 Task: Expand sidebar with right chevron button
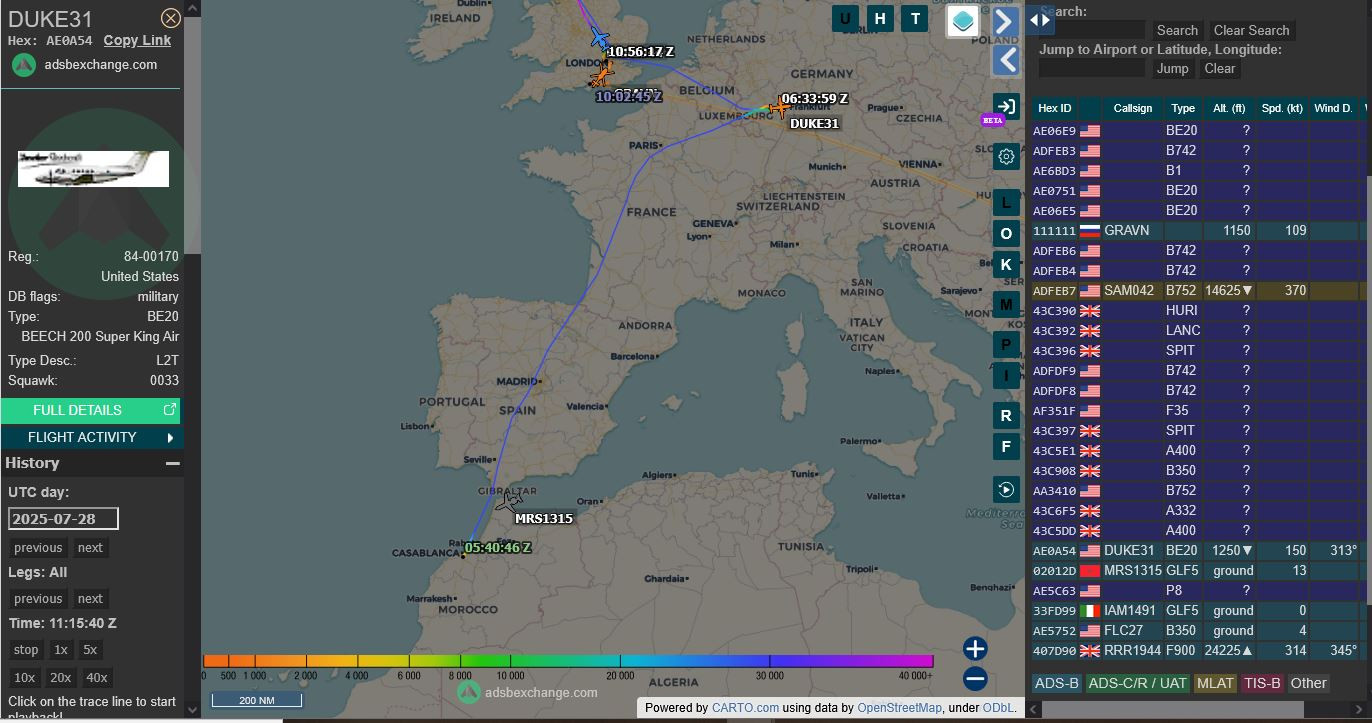pos(1006,21)
